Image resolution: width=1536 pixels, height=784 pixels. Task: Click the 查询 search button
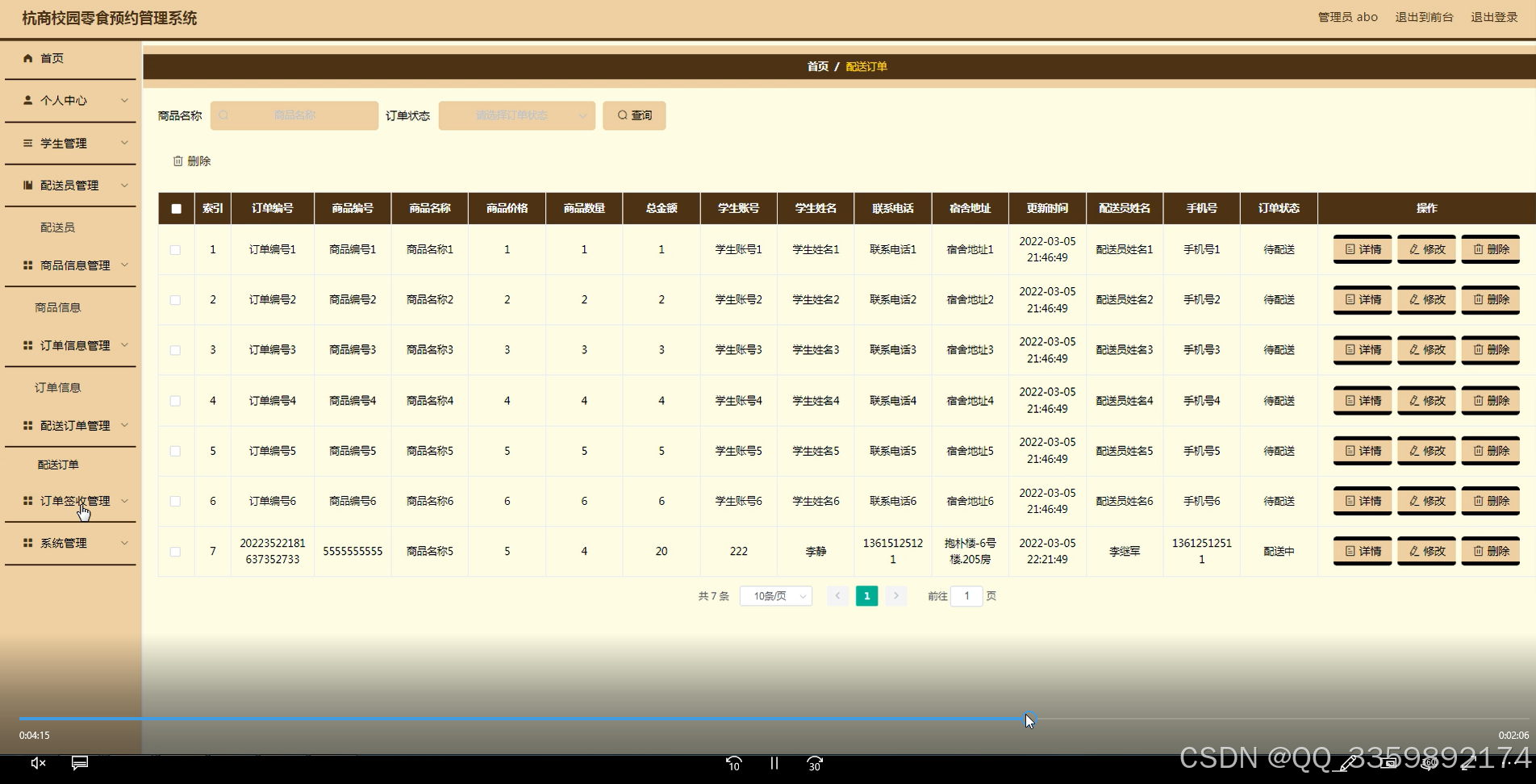tap(634, 115)
